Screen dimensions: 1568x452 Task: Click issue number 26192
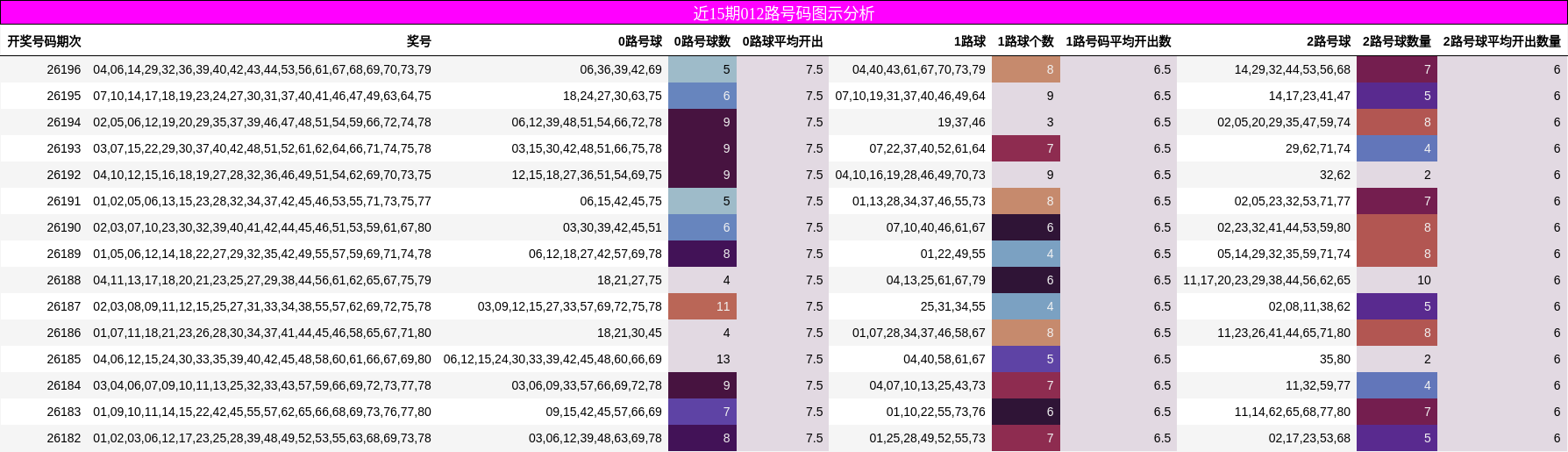click(64, 175)
